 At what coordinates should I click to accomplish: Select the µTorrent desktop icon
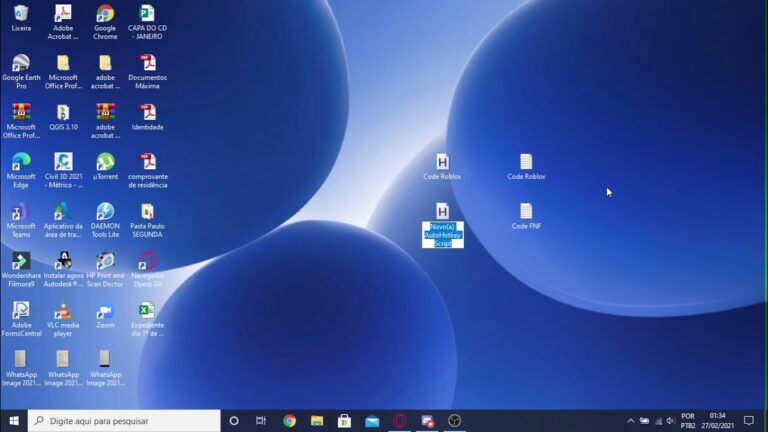(x=105, y=162)
